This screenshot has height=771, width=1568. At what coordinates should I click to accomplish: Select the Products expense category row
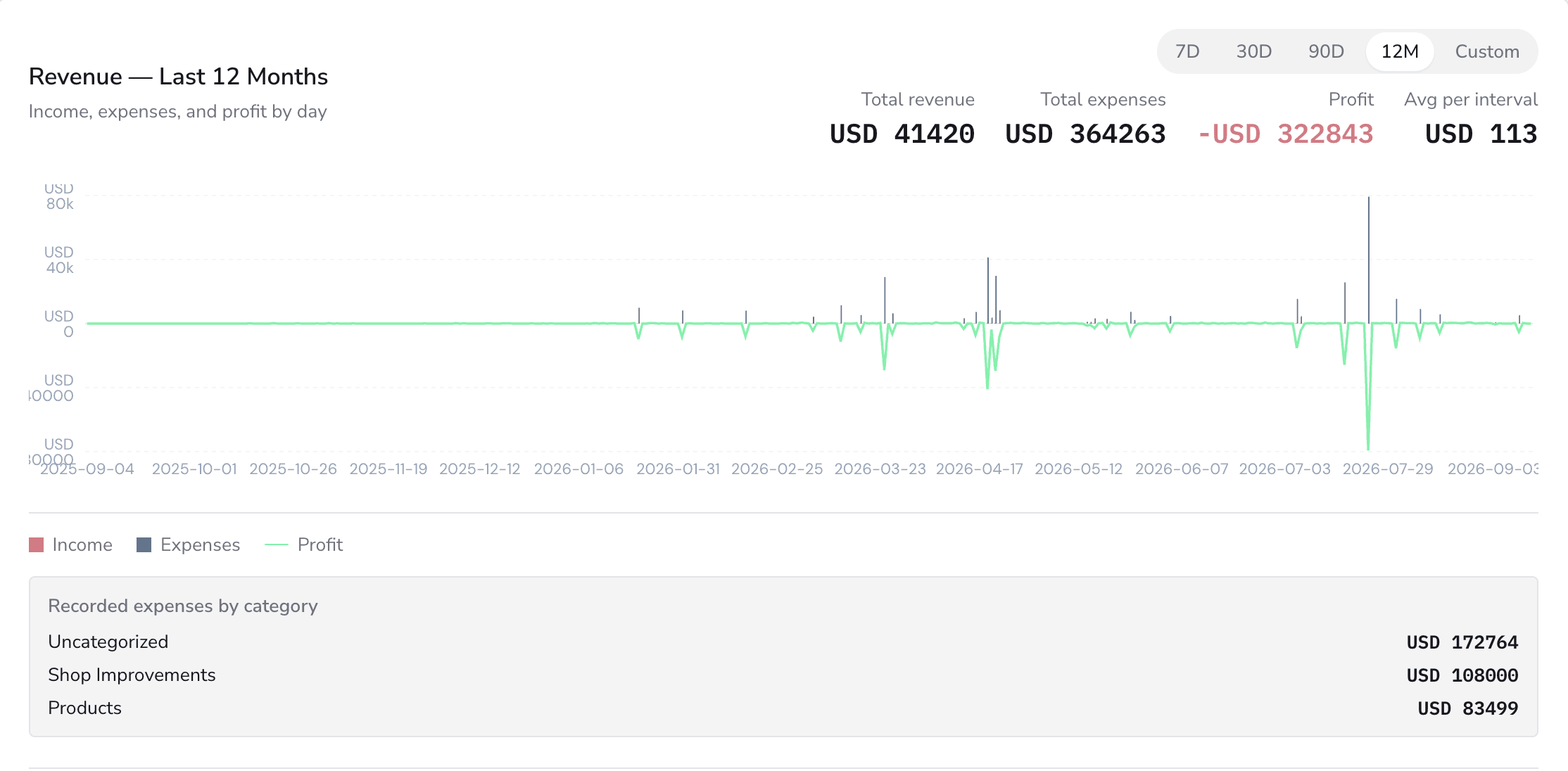click(783, 708)
